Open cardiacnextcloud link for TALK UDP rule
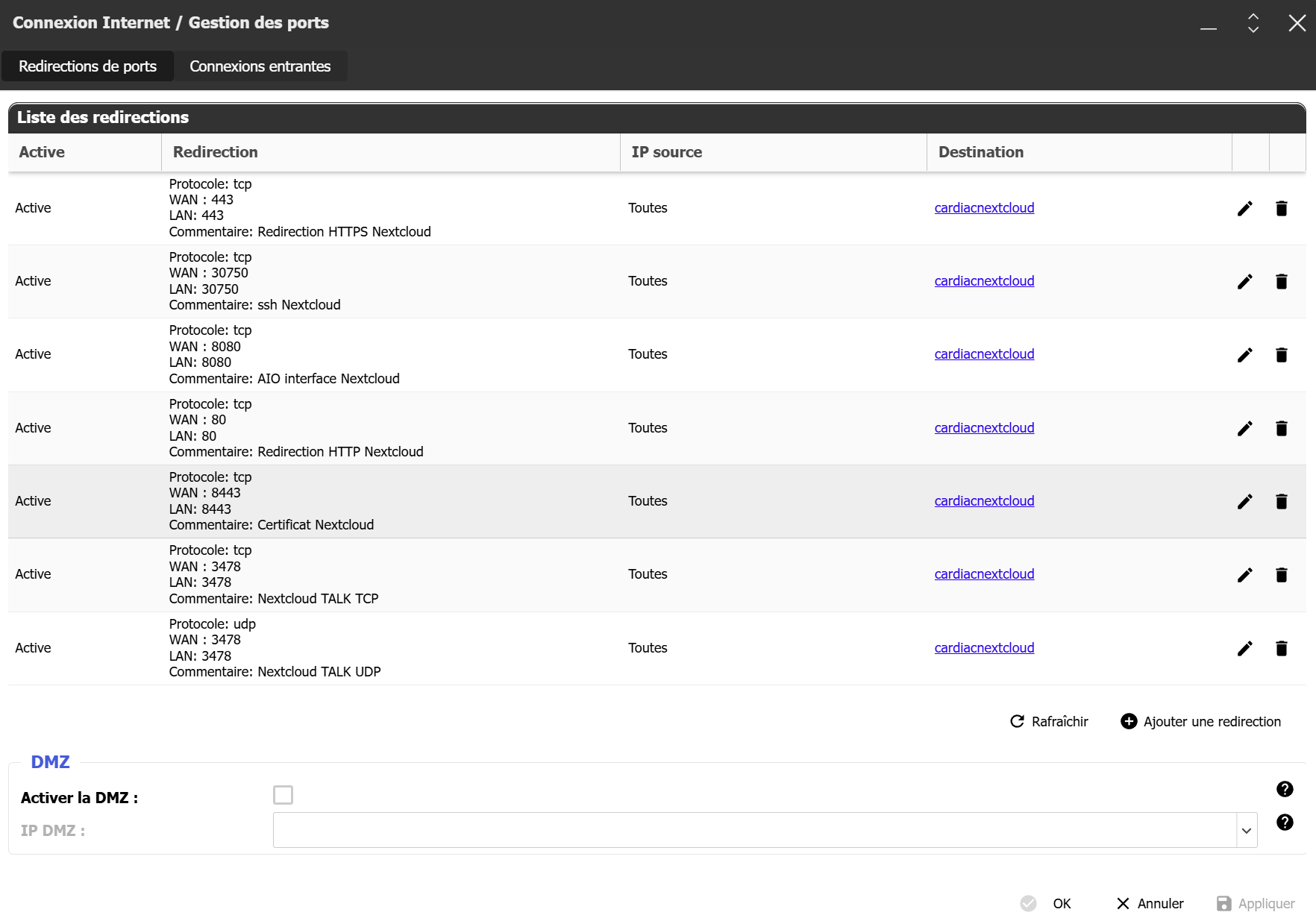Image resolution: width=1316 pixels, height=921 pixels. pyautogui.click(x=984, y=648)
